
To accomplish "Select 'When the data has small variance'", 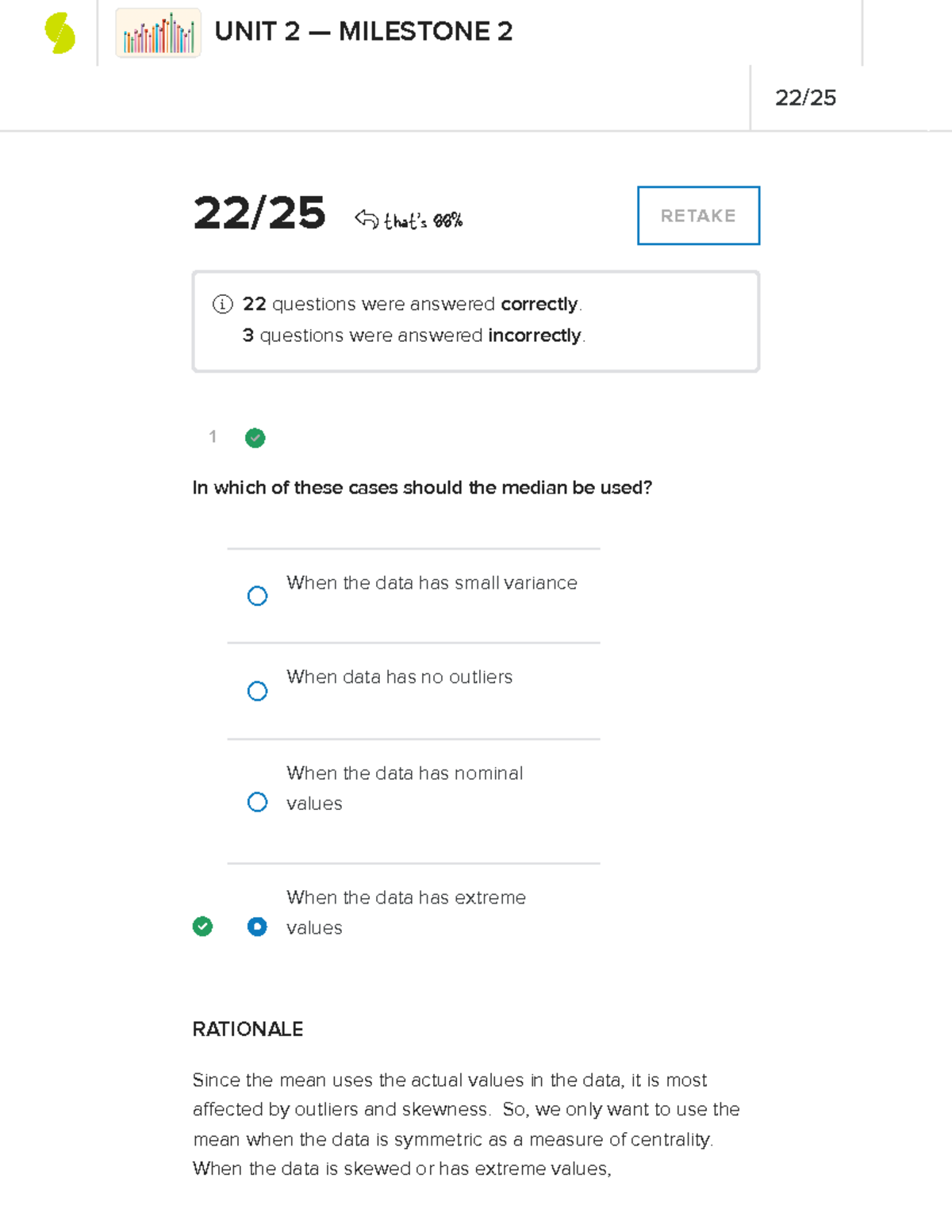I will 257,596.
